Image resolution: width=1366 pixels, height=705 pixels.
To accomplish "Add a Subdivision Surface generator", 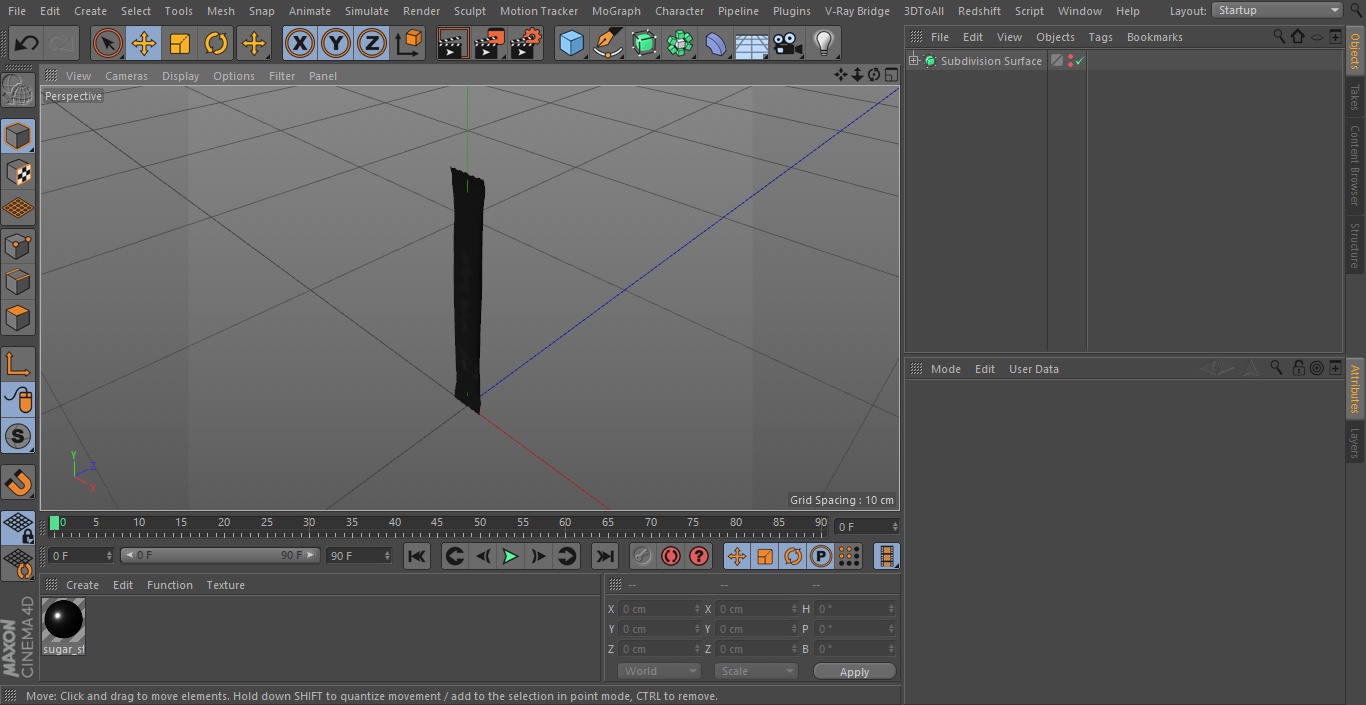I will pyautogui.click(x=644, y=43).
